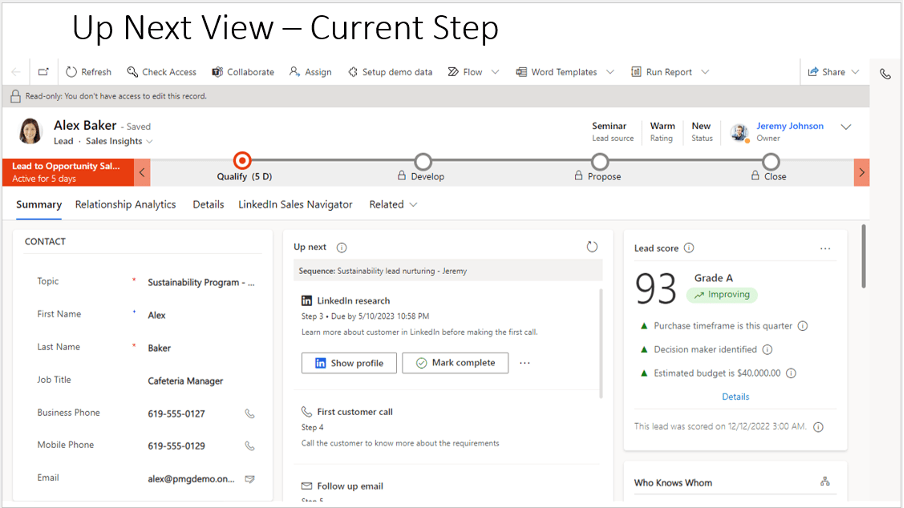The image size is (904, 508).
Task: Mark the LinkedIn research step complete
Action: coord(455,363)
